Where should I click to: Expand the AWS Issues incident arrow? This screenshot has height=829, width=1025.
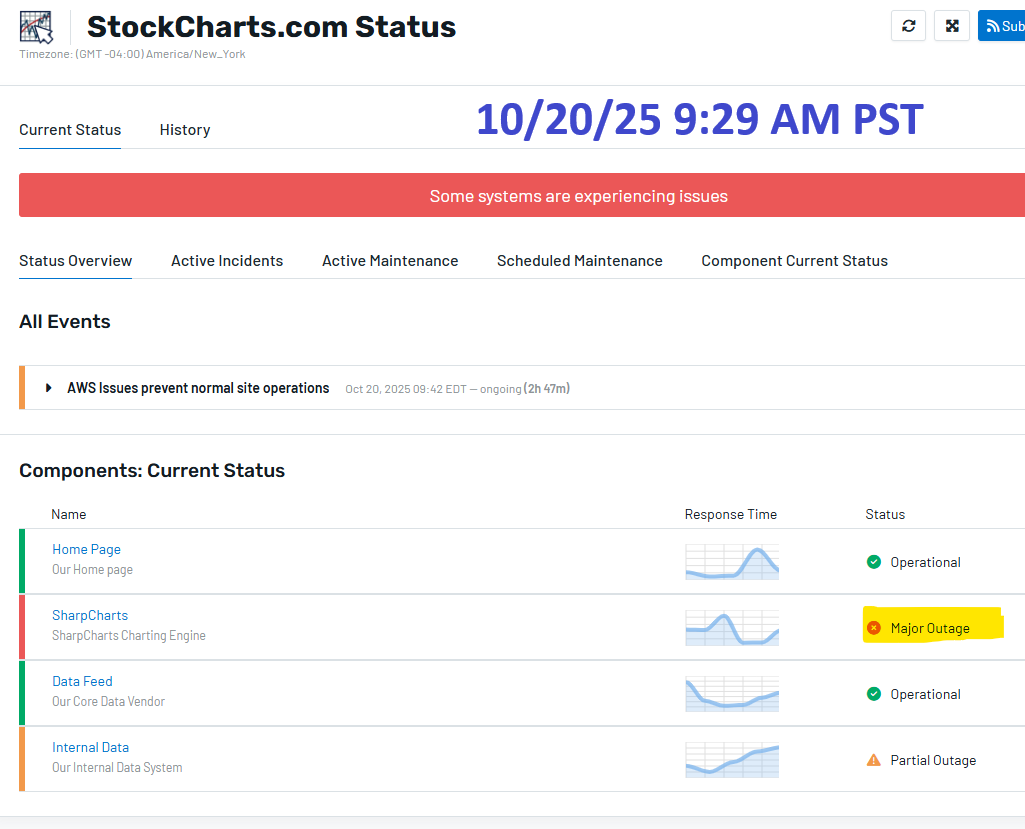pyautogui.click(x=49, y=388)
